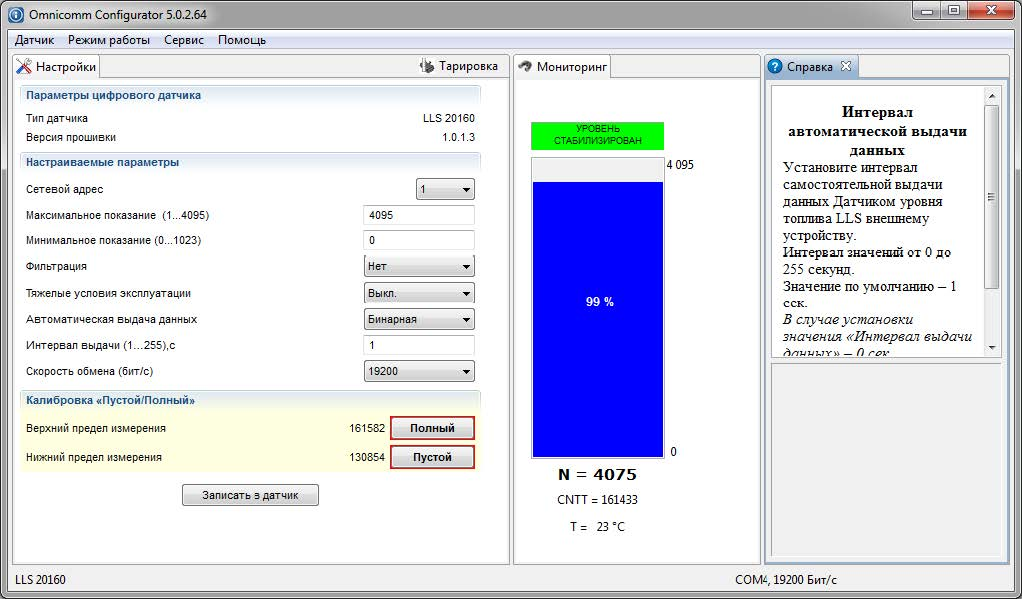Click the green УРОВЕНЬ СТАБИЛИЗИРОВАН indicator

click(x=598, y=135)
